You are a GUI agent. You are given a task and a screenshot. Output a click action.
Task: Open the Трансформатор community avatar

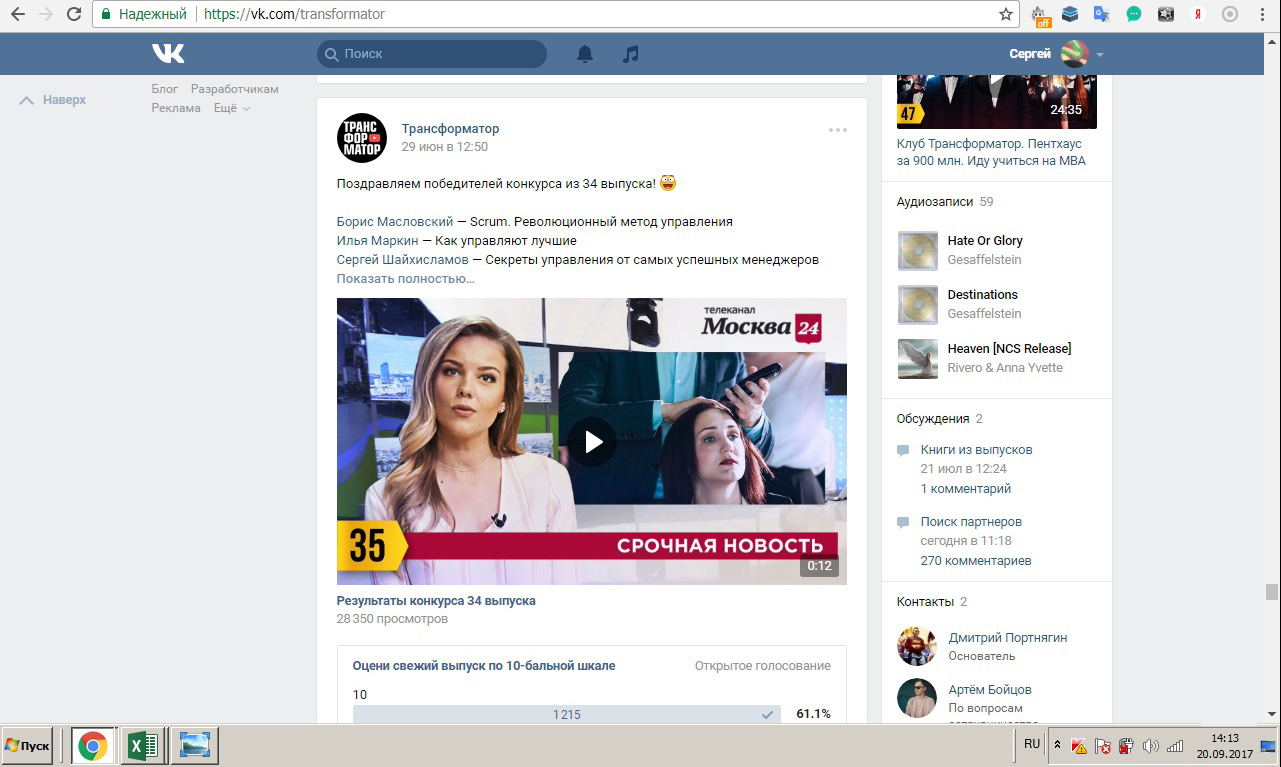[361, 138]
